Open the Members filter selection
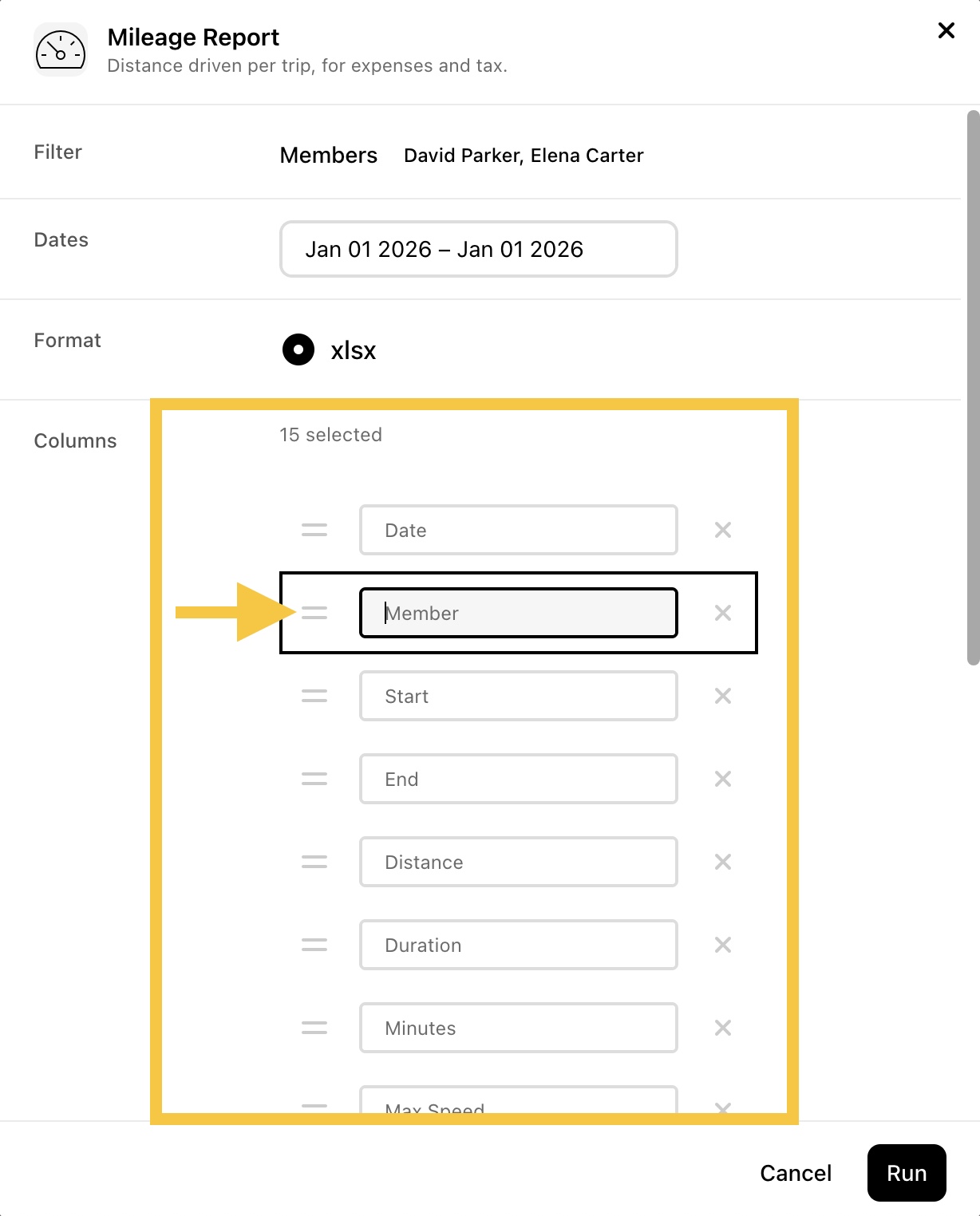The height and width of the screenshot is (1216, 980). click(329, 155)
